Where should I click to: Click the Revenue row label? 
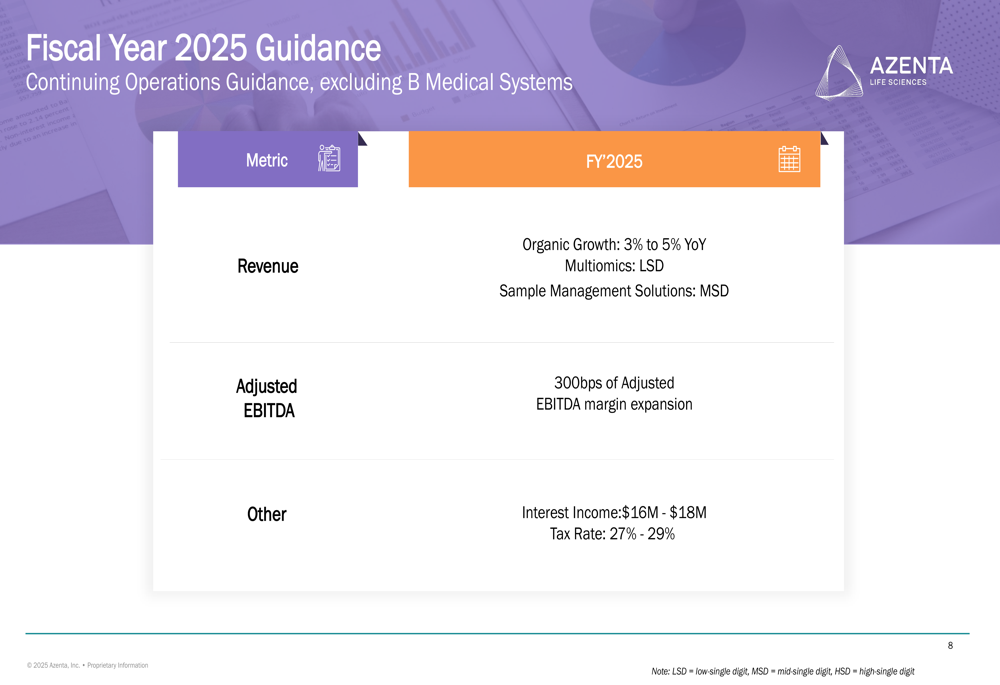(x=267, y=267)
